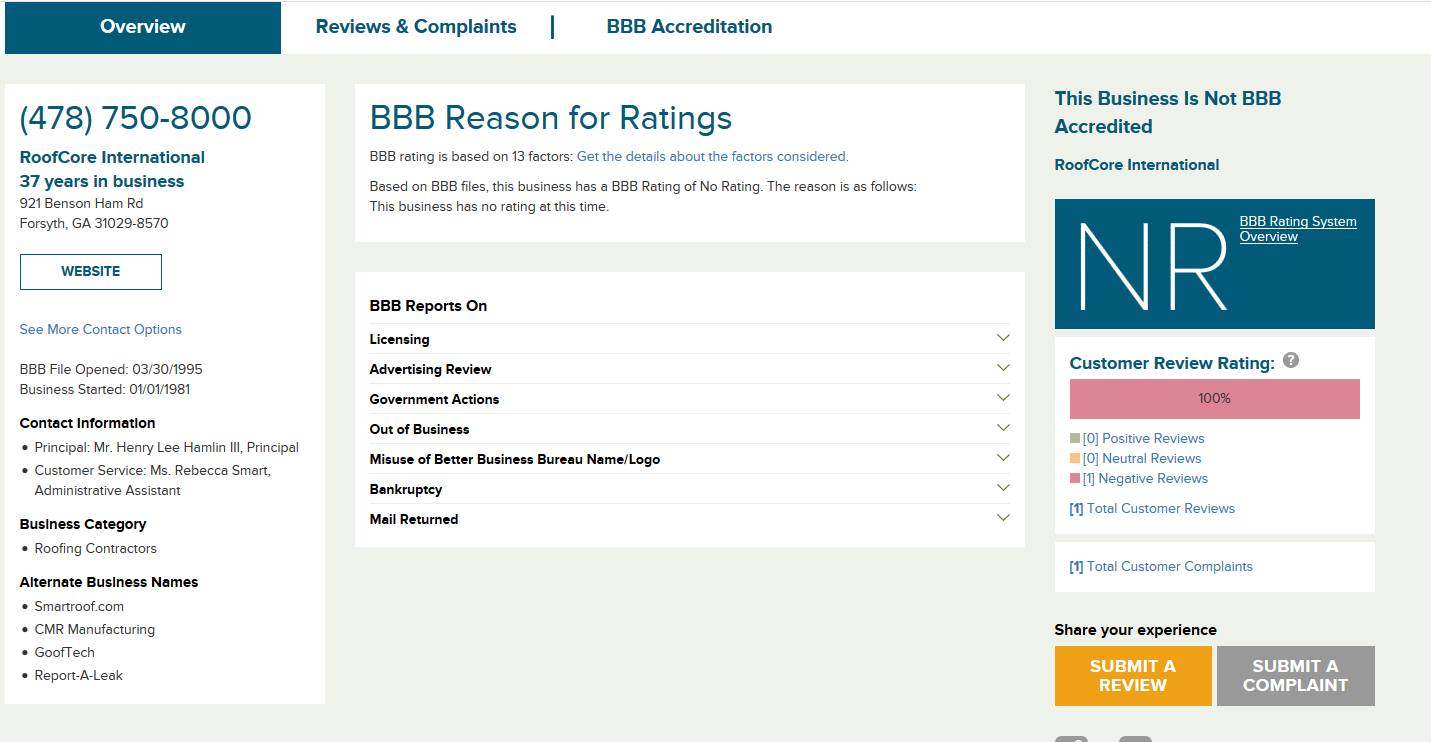
Task: Click the help icon beside Customer Review Rating
Action: tap(1290, 361)
